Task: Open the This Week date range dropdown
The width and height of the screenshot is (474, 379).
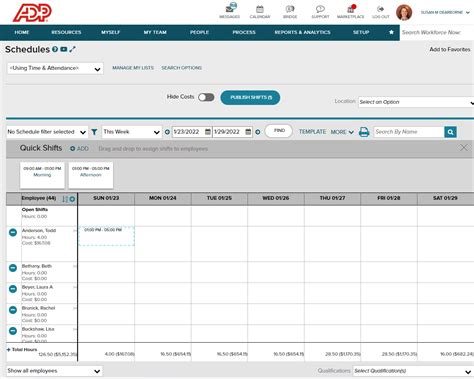Action: [131, 132]
